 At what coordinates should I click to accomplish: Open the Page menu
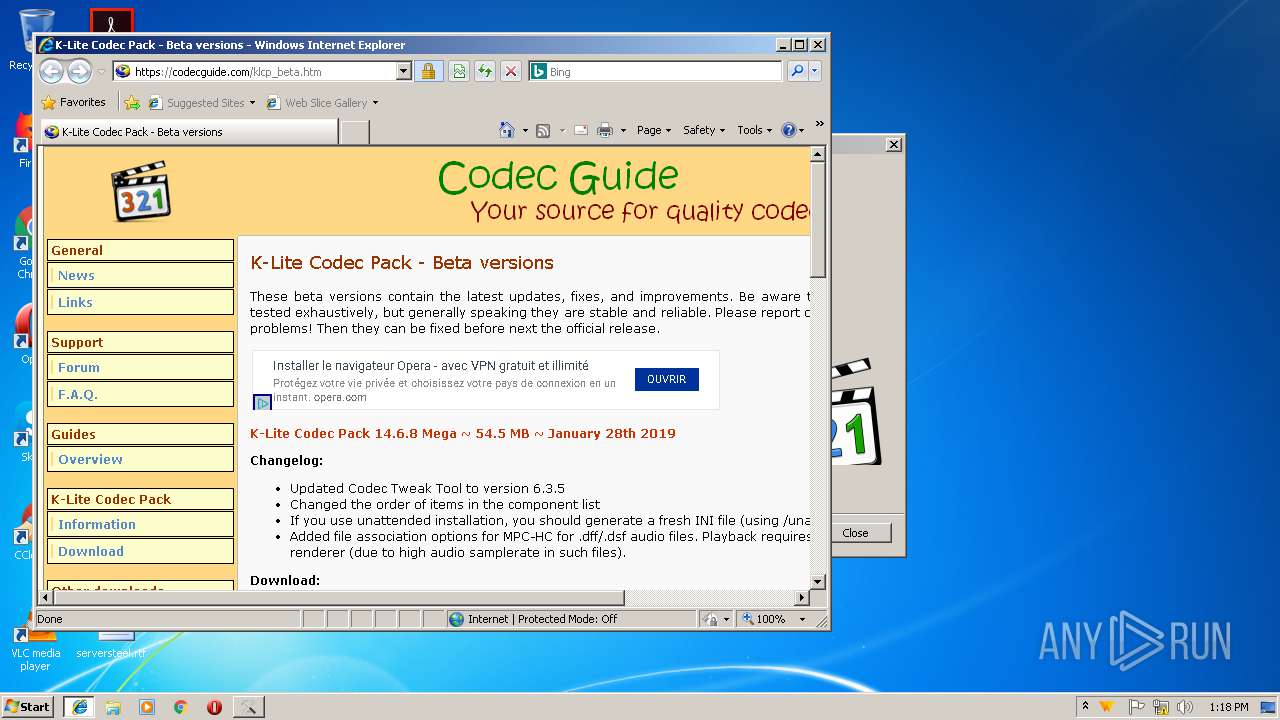click(654, 130)
